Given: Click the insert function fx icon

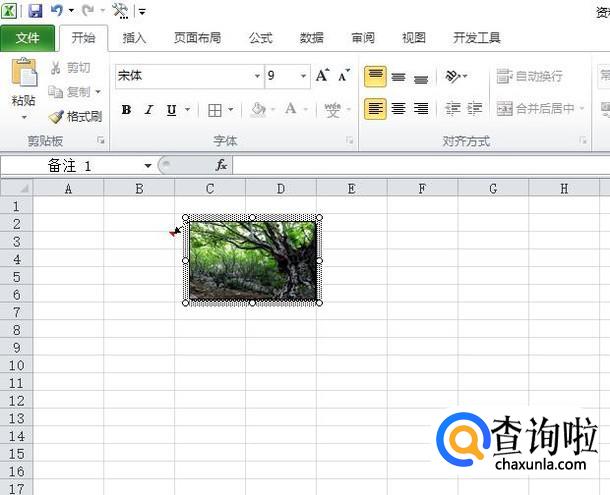Looking at the screenshot, I should click(221, 165).
